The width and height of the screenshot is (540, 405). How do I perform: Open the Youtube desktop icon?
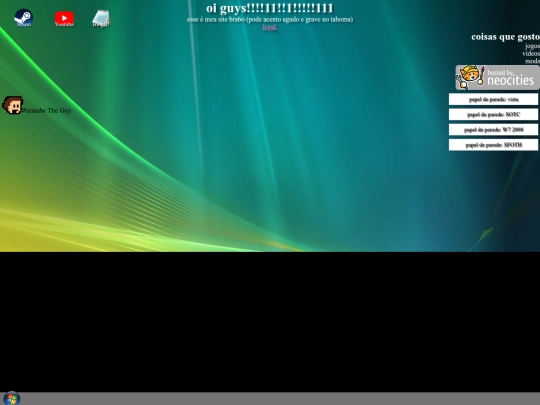(x=64, y=19)
